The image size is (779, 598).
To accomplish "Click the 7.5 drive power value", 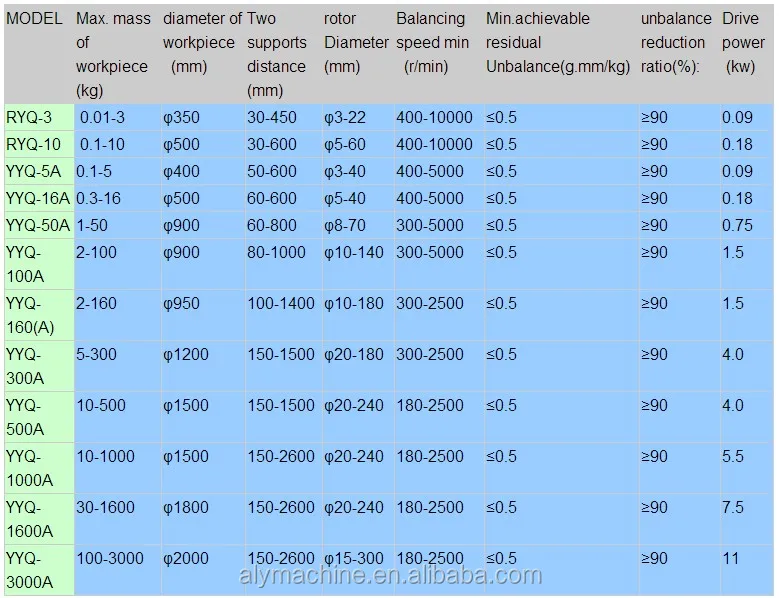I will 733,507.
